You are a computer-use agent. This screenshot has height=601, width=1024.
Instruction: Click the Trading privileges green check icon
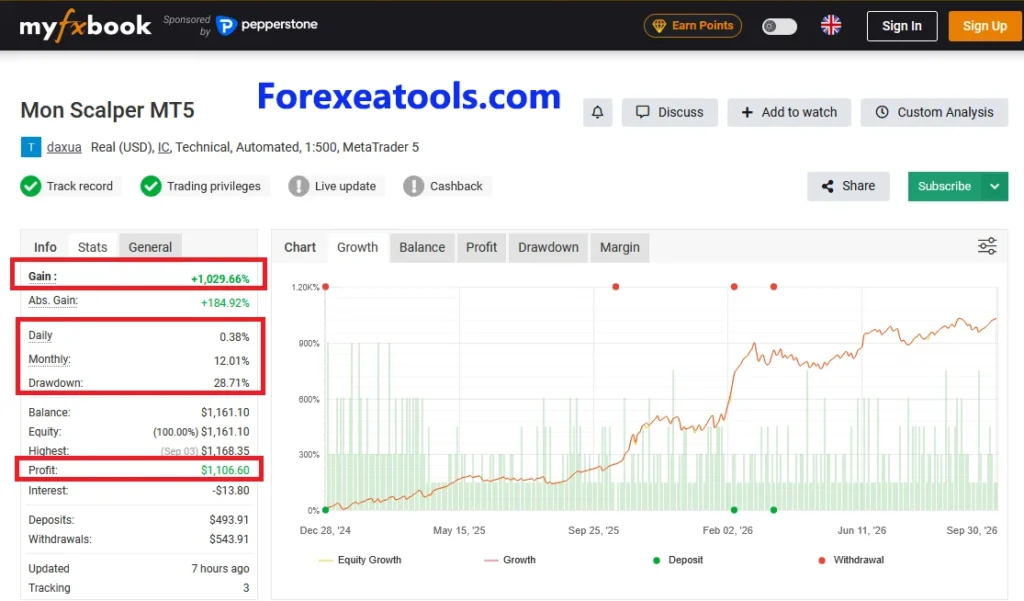tap(150, 186)
